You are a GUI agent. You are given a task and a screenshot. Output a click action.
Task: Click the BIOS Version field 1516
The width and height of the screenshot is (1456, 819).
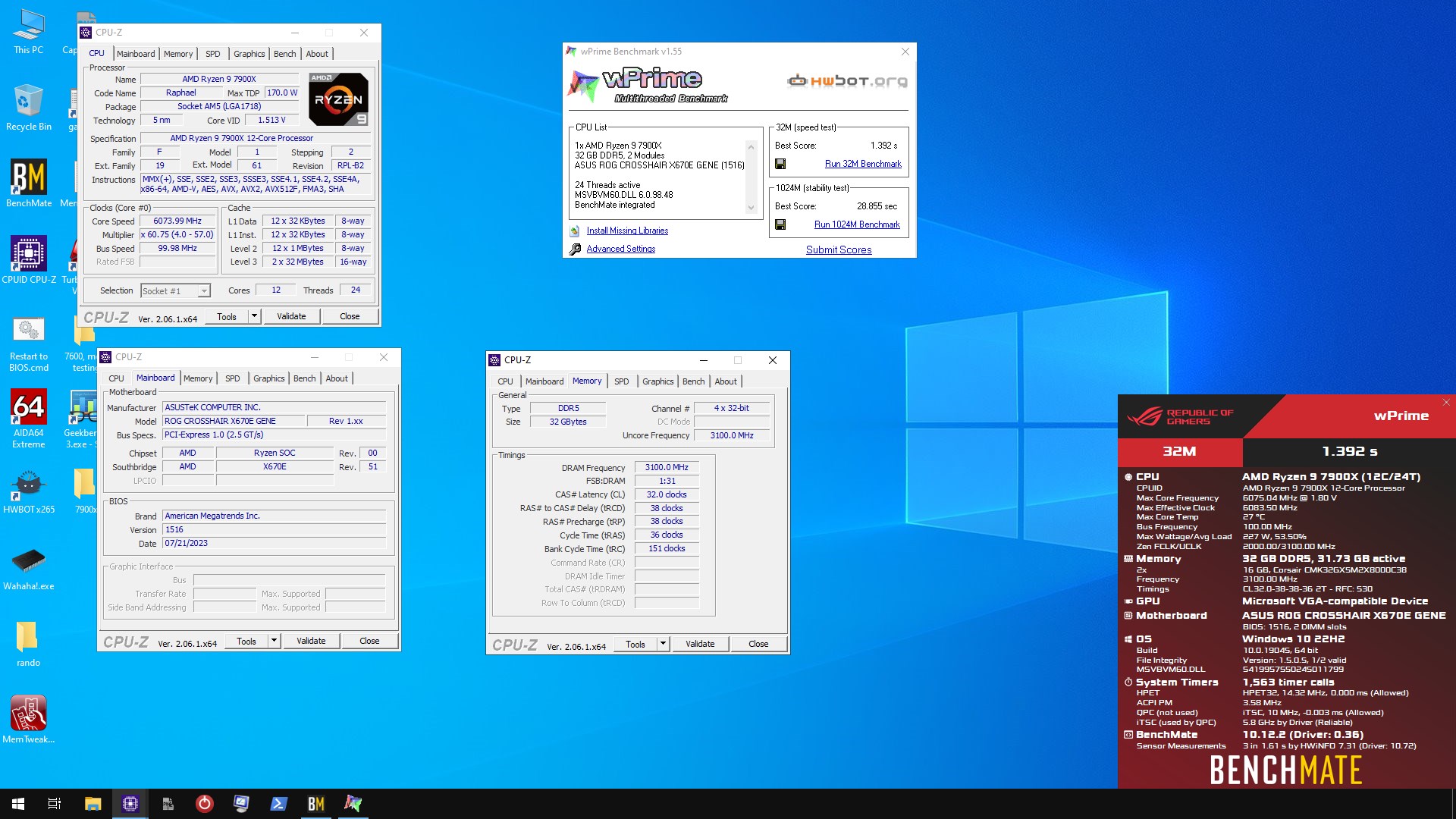coord(274,530)
